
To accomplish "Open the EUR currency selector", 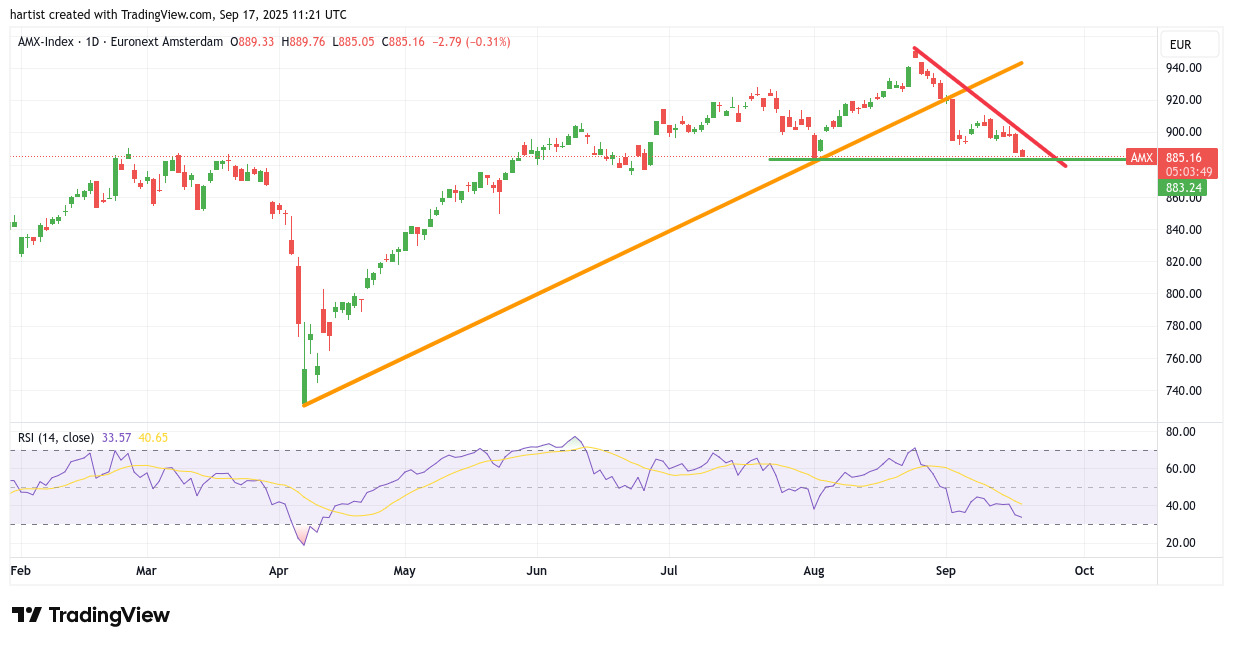I will click(1189, 44).
